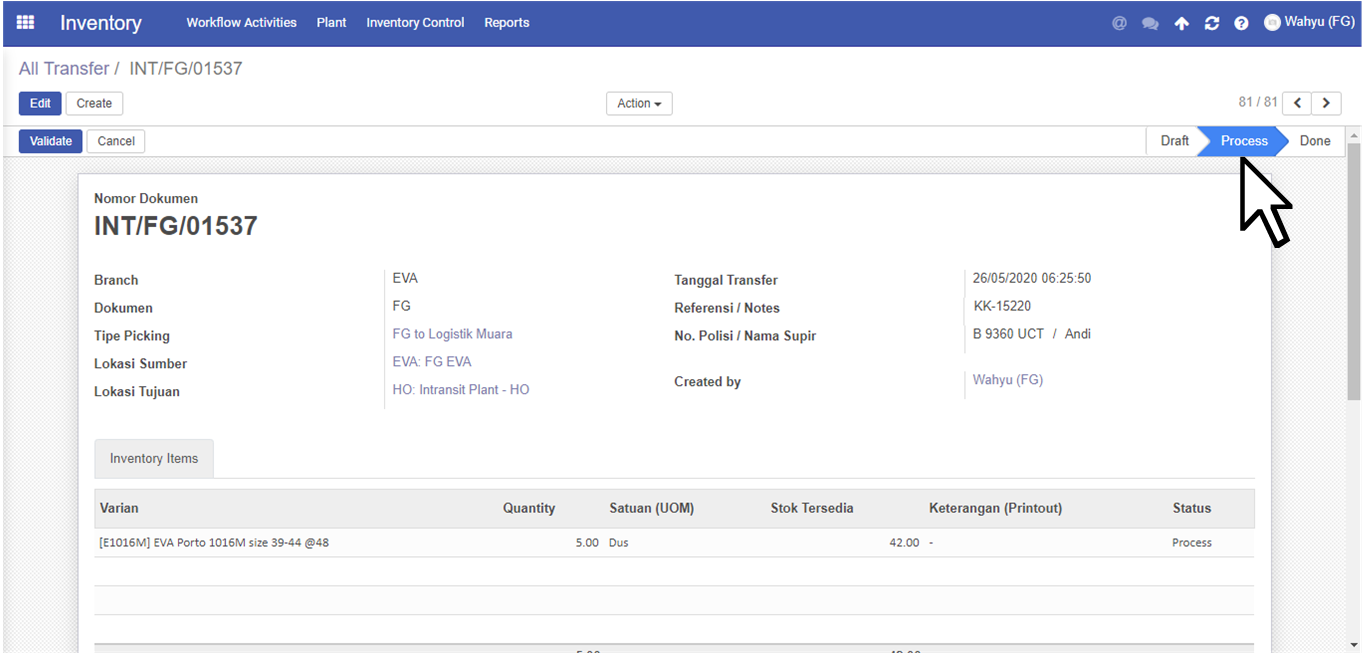Viewport: 1365px width, 654px height.
Task: Open the Wahyu (FG) user menu
Action: [x=1309, y=22]
